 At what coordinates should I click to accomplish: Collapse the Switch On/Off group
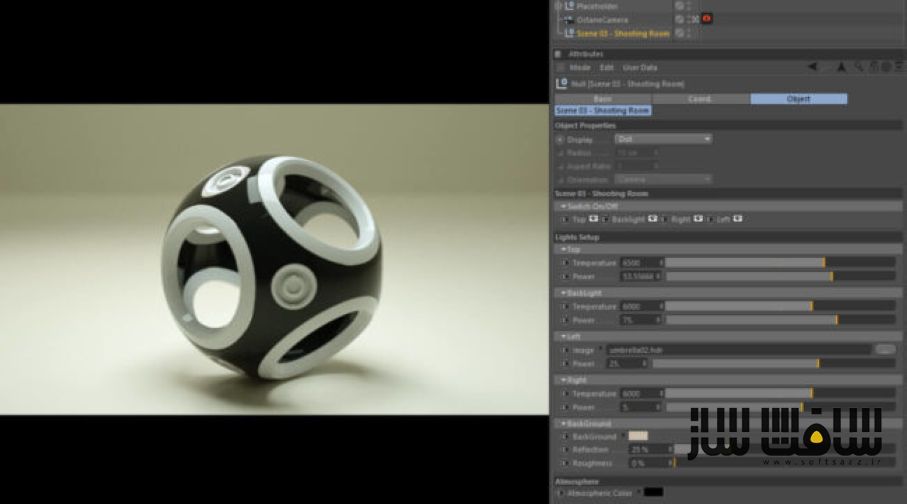pyautogui.click(x=563, y=206)
